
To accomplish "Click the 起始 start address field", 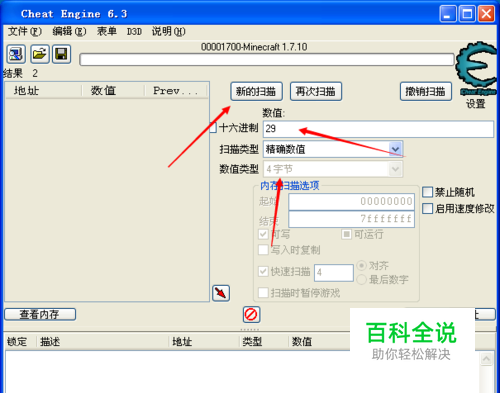I will click(352, 202).
